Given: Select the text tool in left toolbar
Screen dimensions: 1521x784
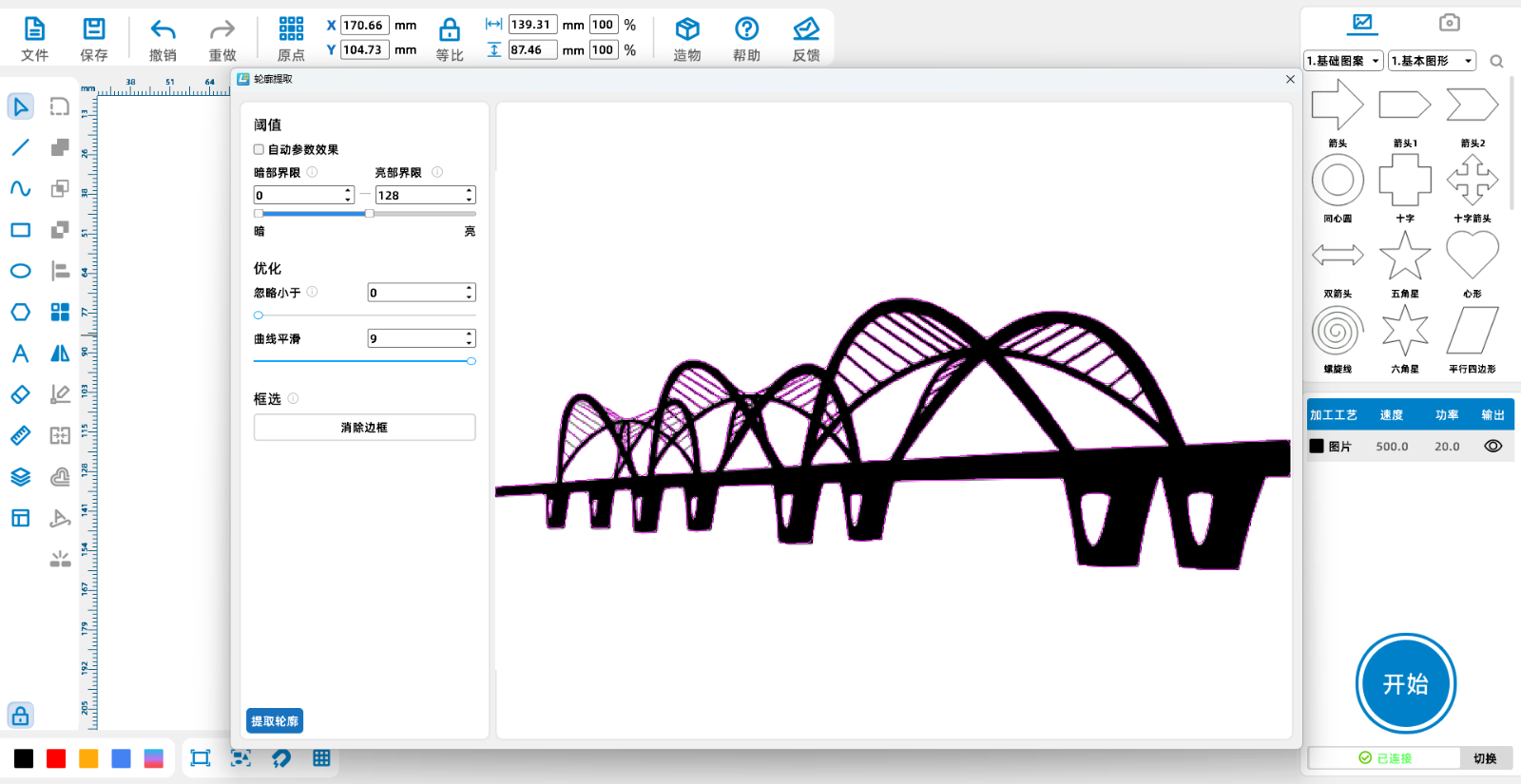Looking at the screenshot, I should tap(20, 354).
